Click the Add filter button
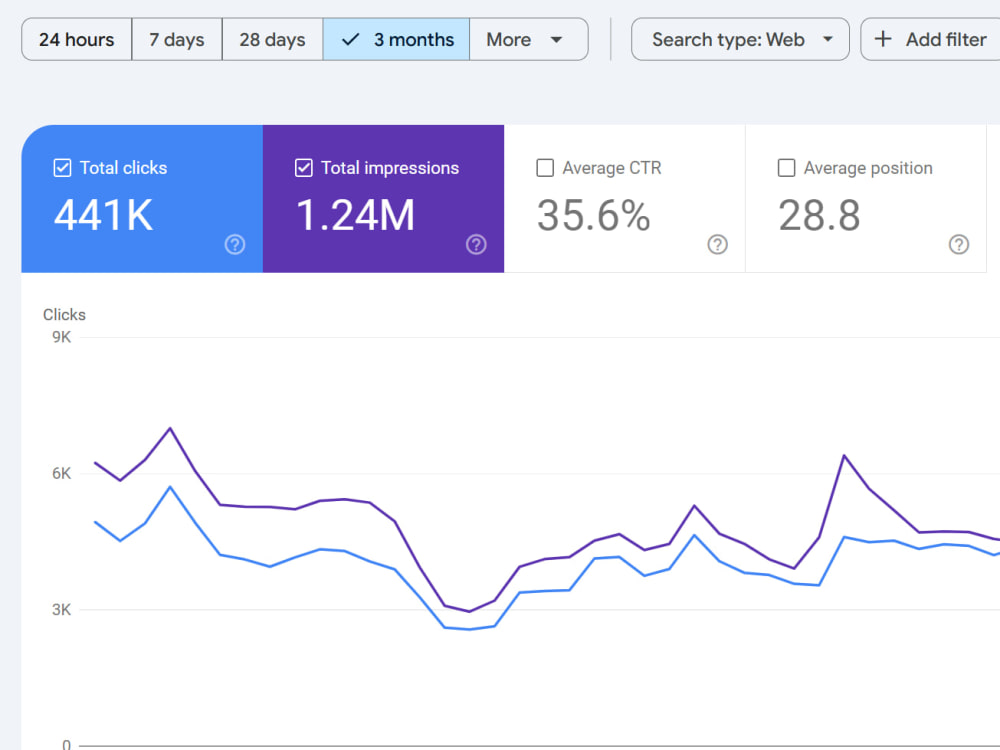Image resolution: width=1000 pixels, height=750 pixels. click(x=930, y=40)
